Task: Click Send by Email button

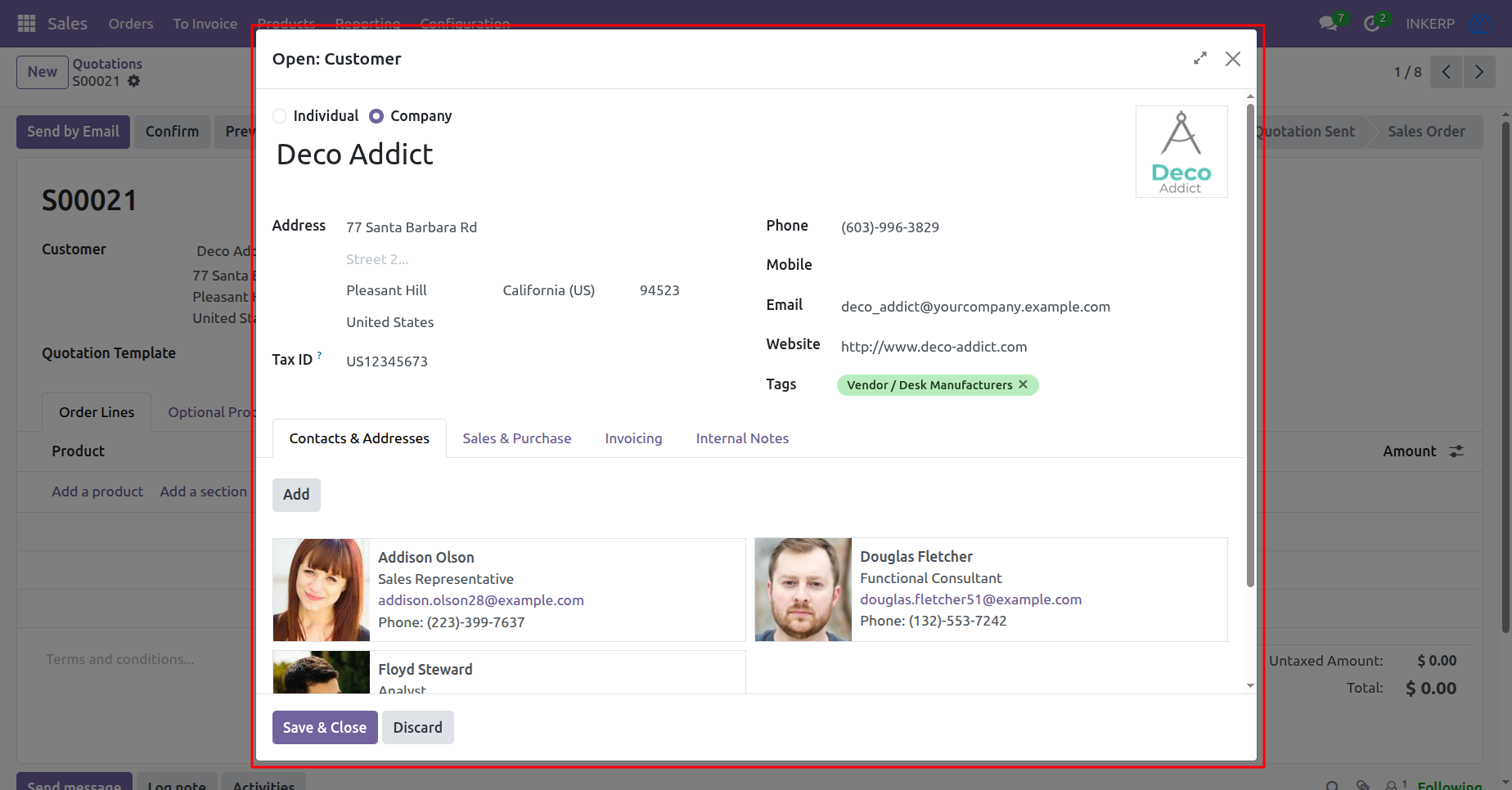Action: point(73,132)
